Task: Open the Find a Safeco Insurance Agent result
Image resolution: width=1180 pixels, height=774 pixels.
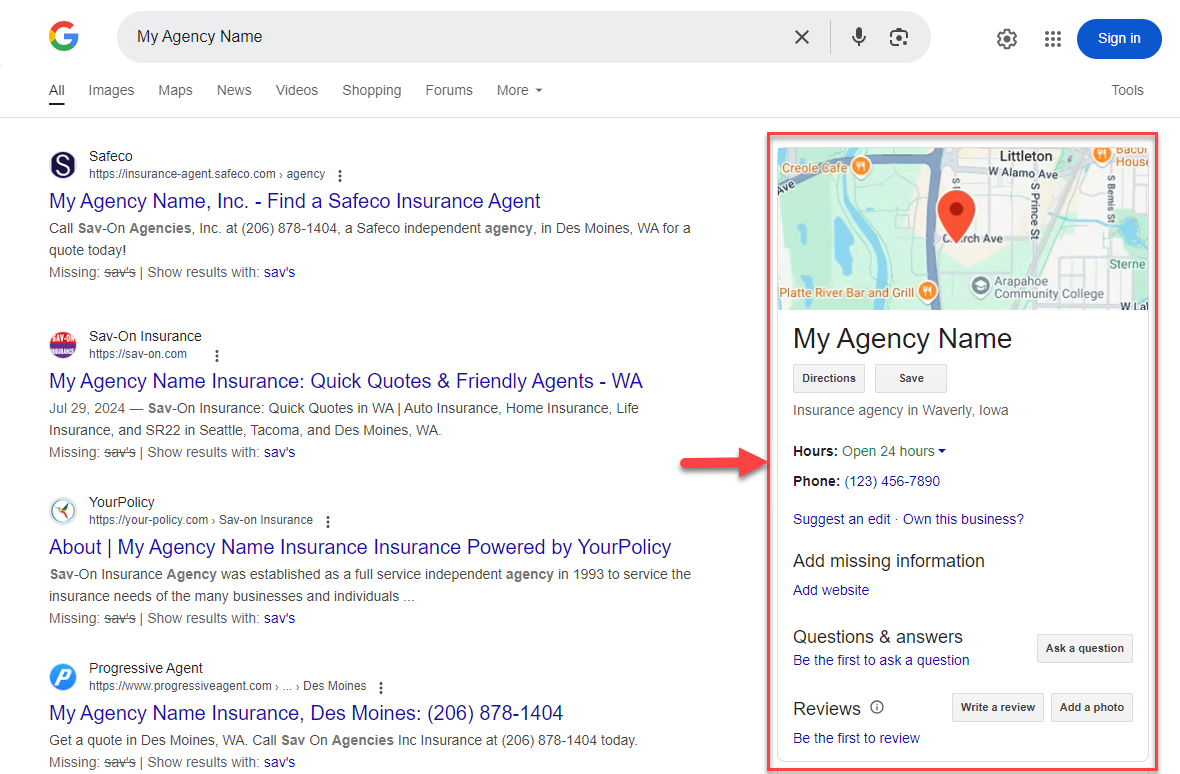Action: [x=295, y=202]
